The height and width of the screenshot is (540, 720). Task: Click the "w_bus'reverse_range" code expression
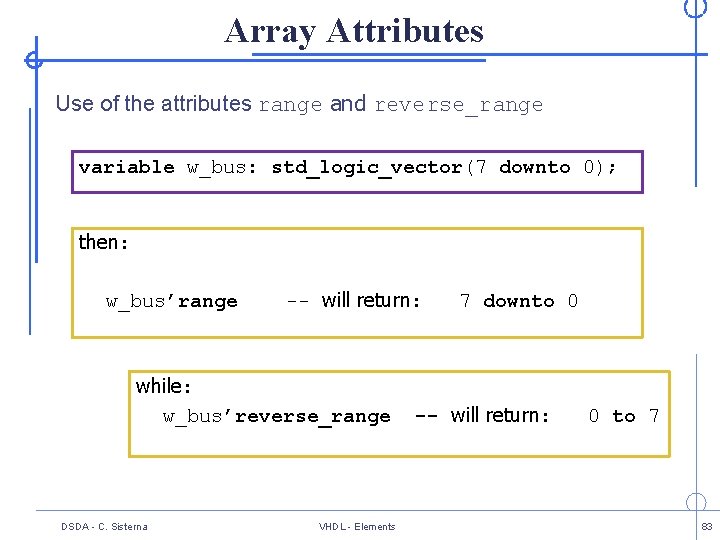277,417
